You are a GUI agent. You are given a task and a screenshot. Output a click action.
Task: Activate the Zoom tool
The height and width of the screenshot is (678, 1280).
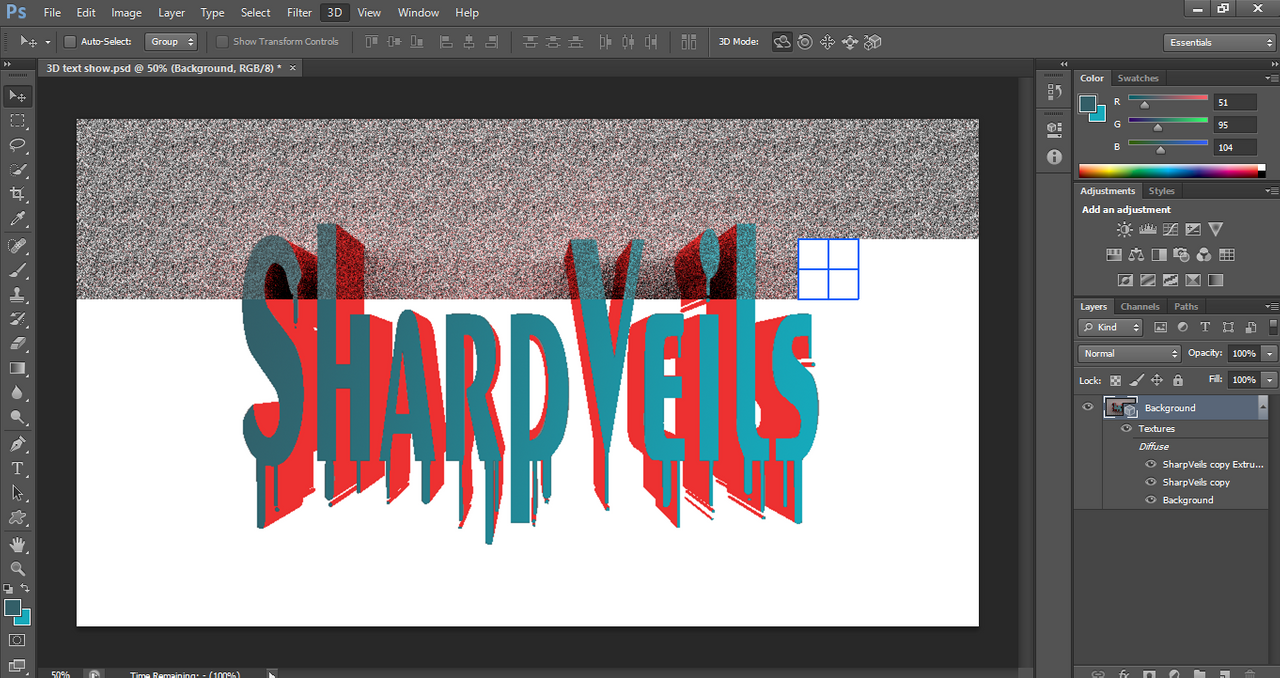click(x=18, y=568)
